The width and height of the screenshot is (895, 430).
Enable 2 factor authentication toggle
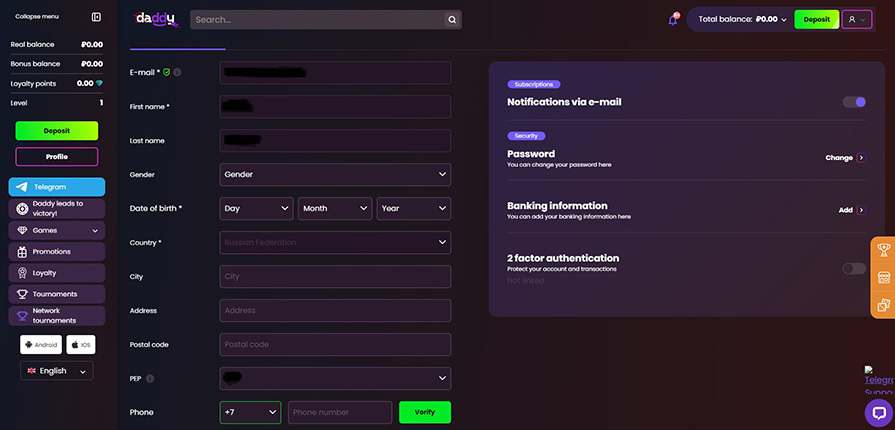tap(853, 268)
